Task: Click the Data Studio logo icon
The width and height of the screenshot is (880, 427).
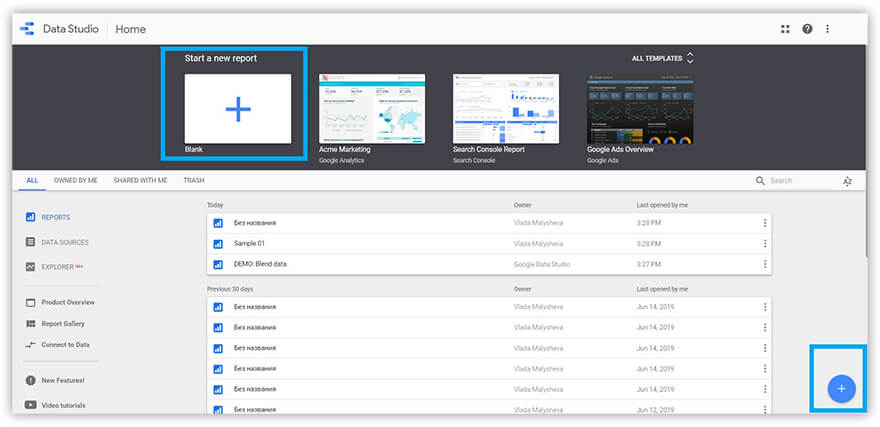Action: click(28, 29)
